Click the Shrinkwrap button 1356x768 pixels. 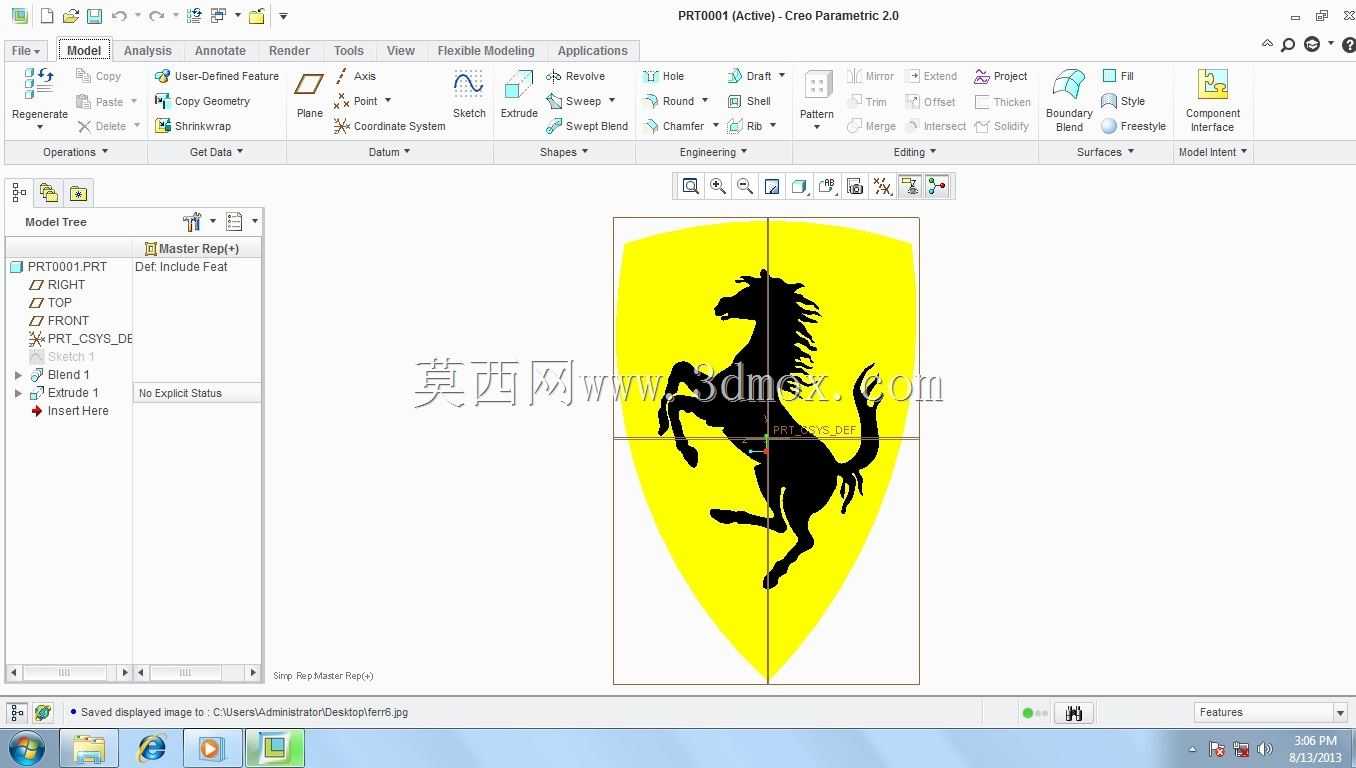193,126
